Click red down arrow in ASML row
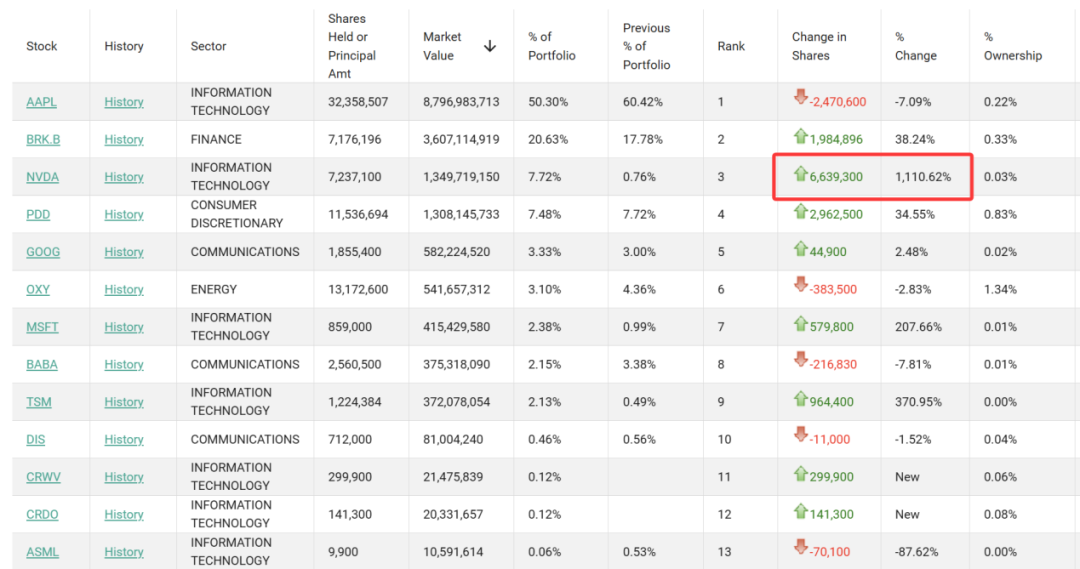 click(x=800, y=548)
